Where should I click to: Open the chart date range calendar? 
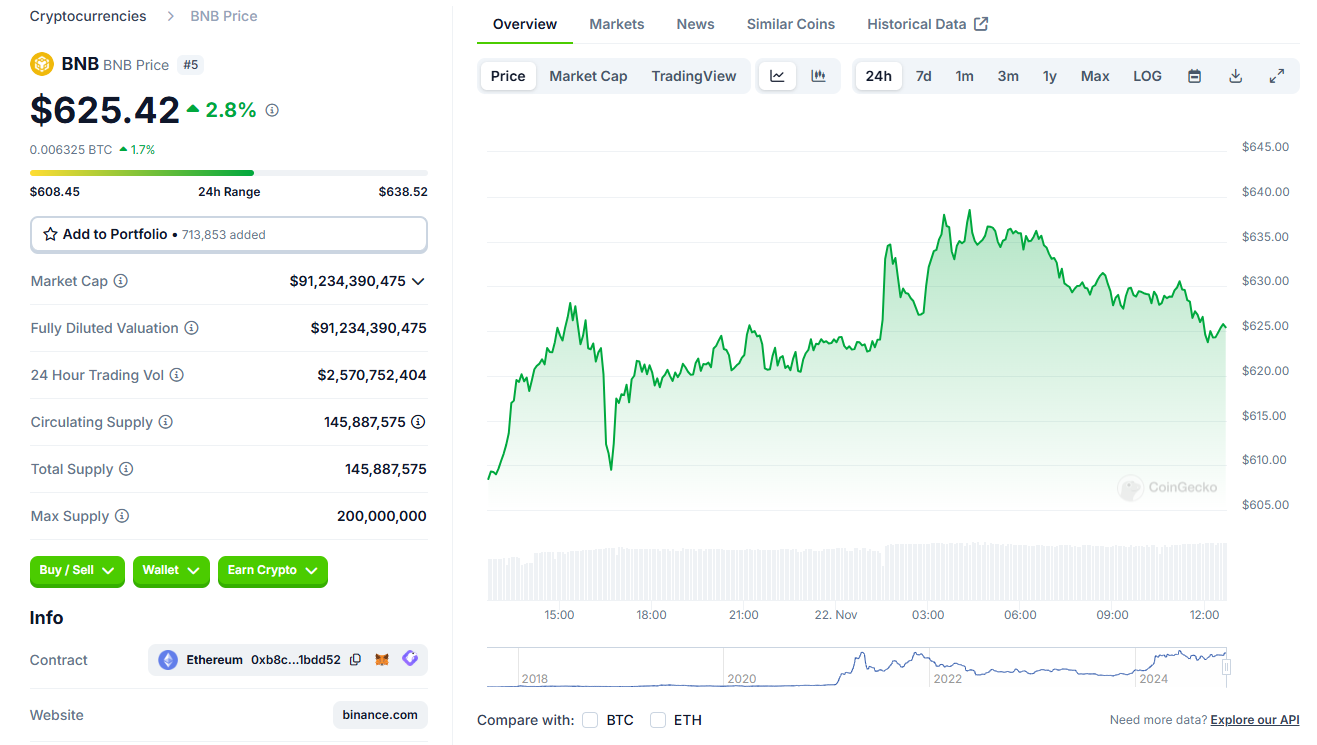click(x=1194, y=76)
